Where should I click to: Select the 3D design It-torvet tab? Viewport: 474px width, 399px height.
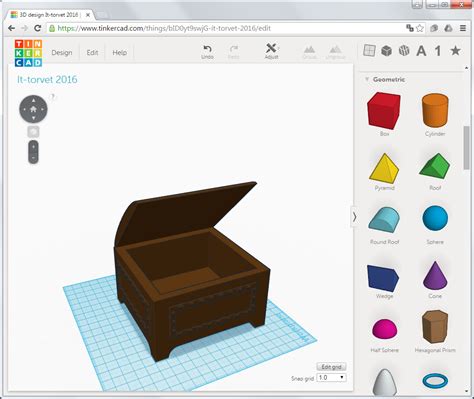(50, 15)
